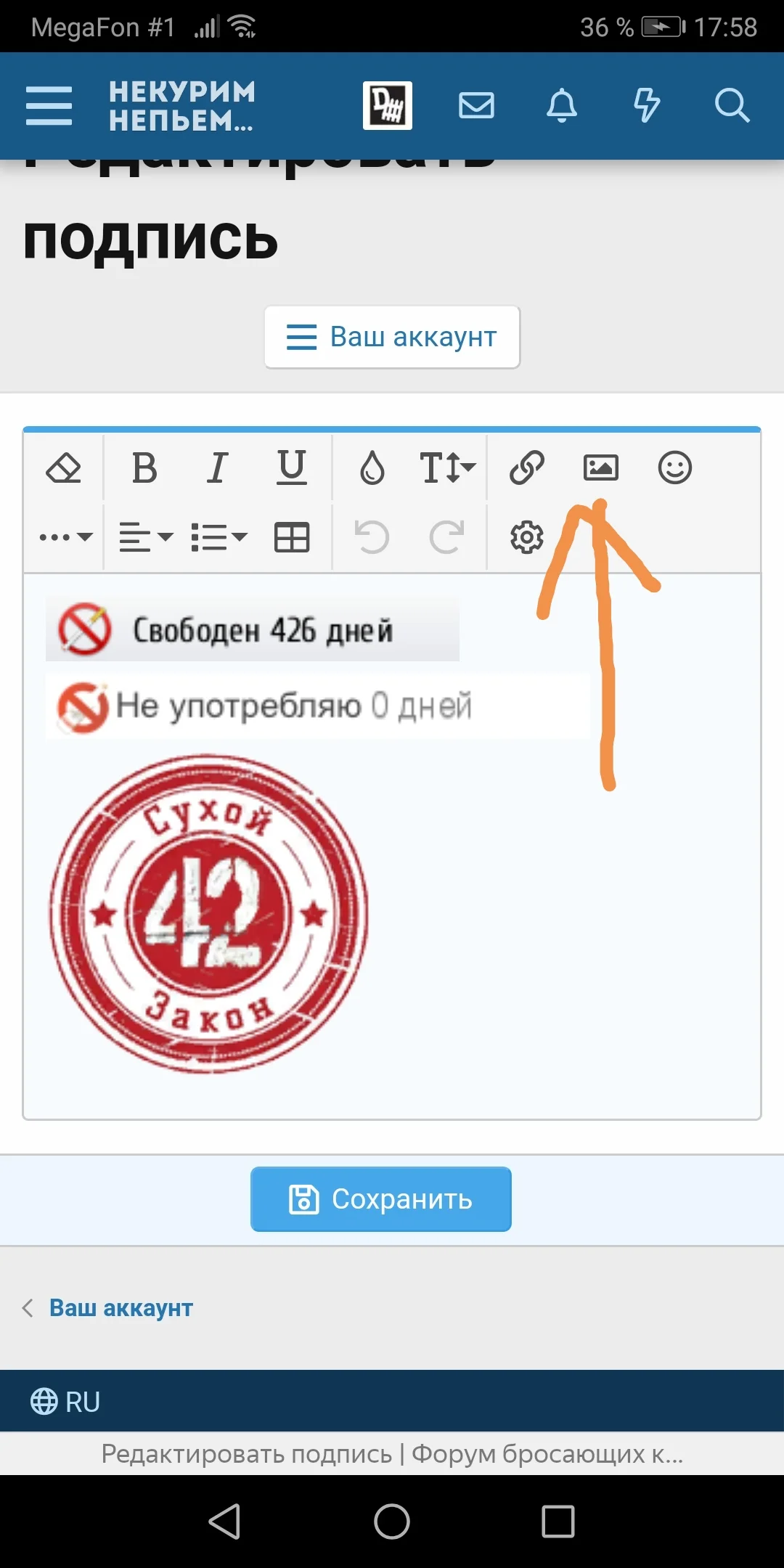This screenshot has height=1568, width=784.
Task: Expand the Ваш аккаунт menu button
Action: pyautogui.click(x=392, y=337)
